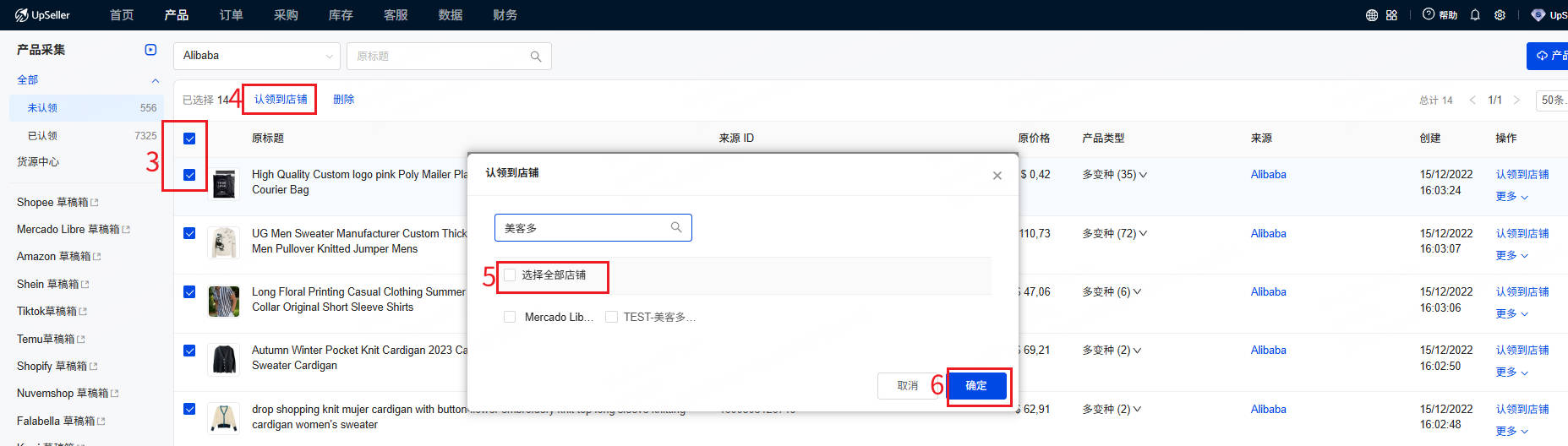Collapse the 全部 sidebar section
Image resolution: width=1568 pixels, height=446 pixels.
point(155,80)
